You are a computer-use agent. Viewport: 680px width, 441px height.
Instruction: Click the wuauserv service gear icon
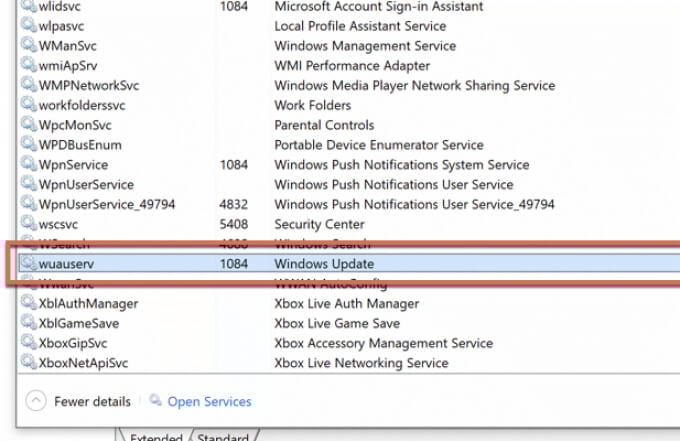pyautogui.click(x=28, y=264)
